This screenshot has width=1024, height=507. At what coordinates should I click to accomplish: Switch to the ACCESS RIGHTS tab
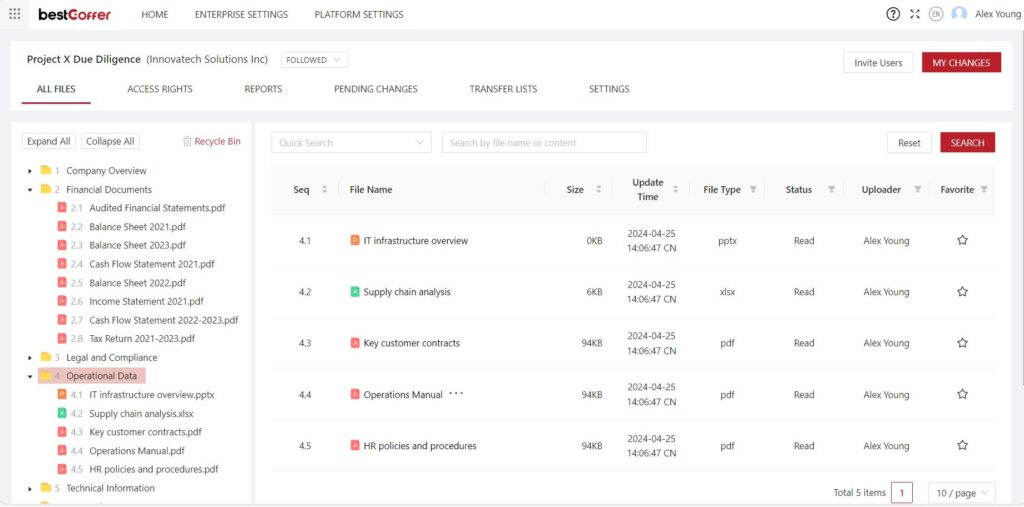pos(160,89)
